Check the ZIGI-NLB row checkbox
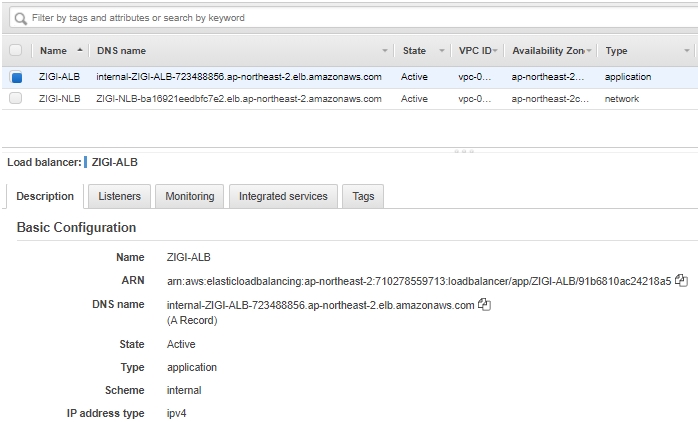The image size is (698, 422). click(16, 98)
